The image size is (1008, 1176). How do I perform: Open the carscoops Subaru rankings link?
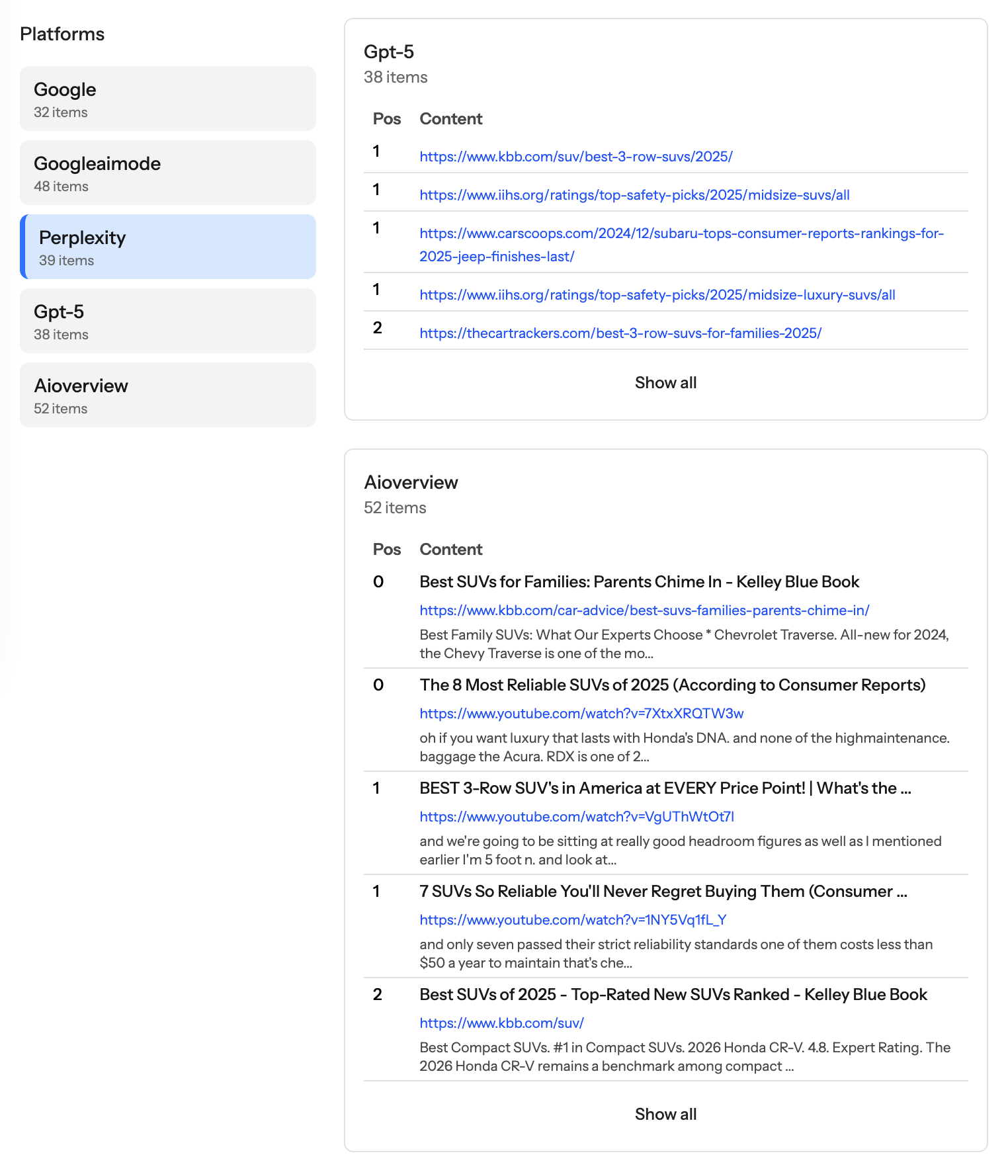pos(681,233)
